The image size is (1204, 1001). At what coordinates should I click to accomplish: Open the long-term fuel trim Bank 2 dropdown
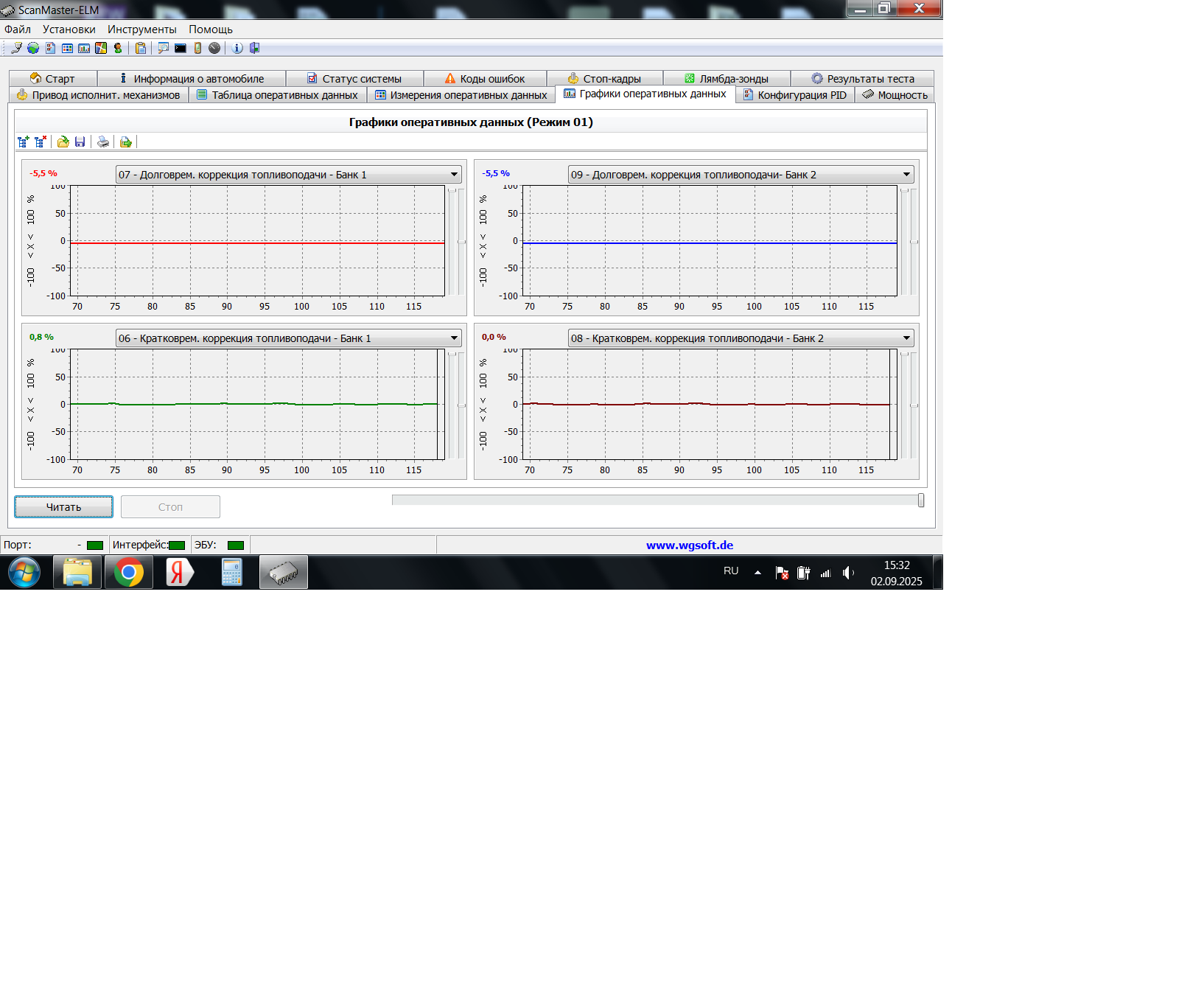[x=906, y=175]
